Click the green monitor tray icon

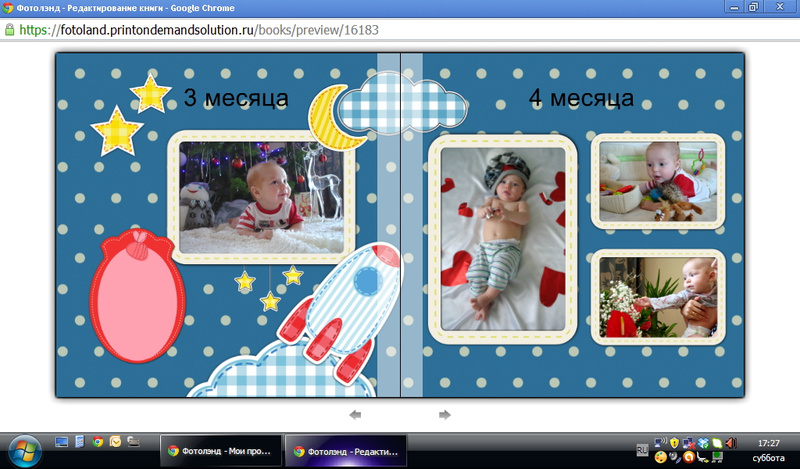tap(717, 457)
